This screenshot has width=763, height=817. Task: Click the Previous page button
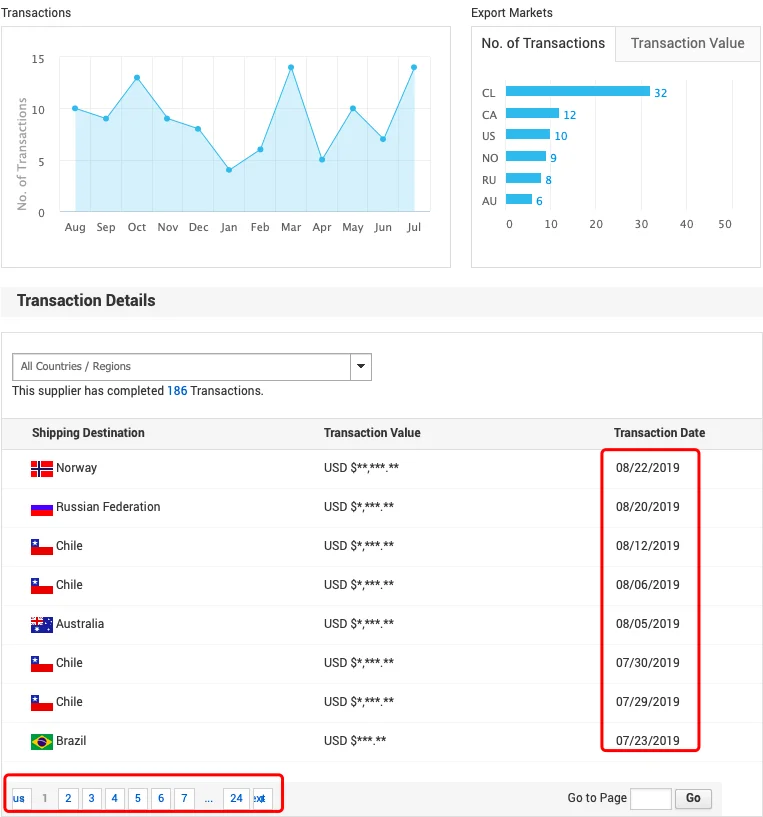point(19,798)
